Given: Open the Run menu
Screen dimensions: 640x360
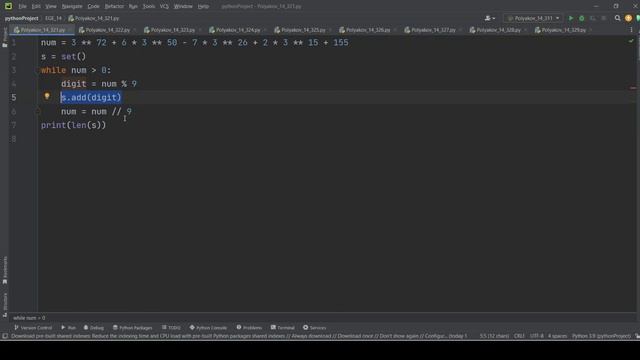Looking at the screenshot, I should pos(133,7).
